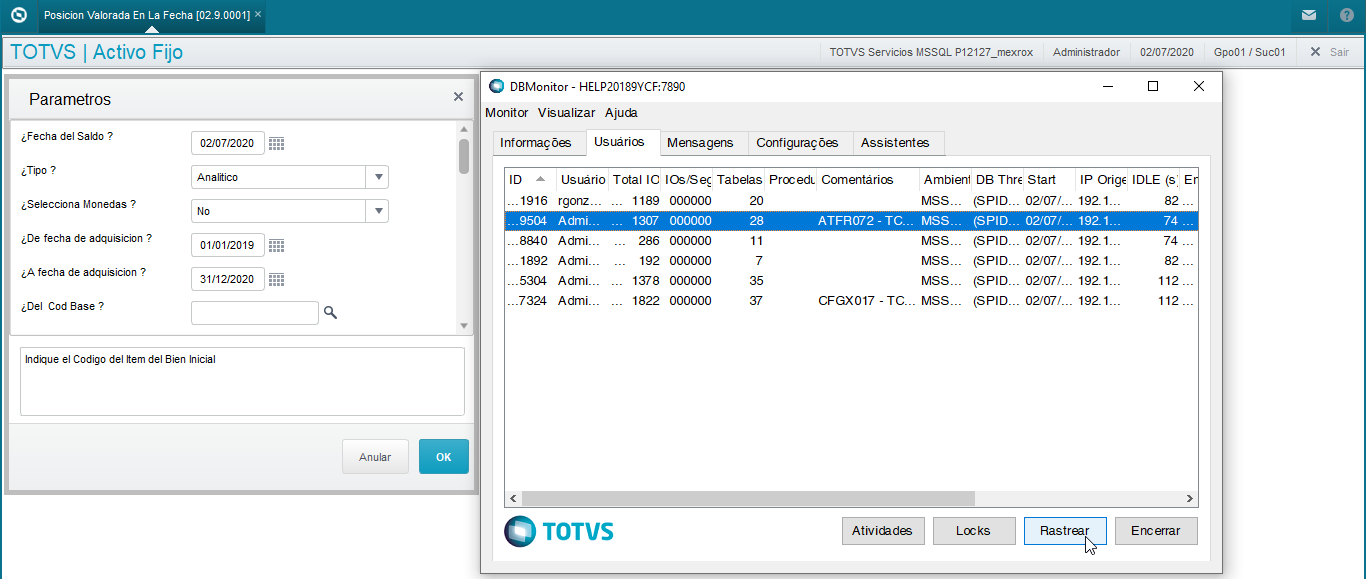Image resolution: width=1366 pixels, height=579 pixels.
Task: Click the Usuário column header
Action: click(582, 180)
